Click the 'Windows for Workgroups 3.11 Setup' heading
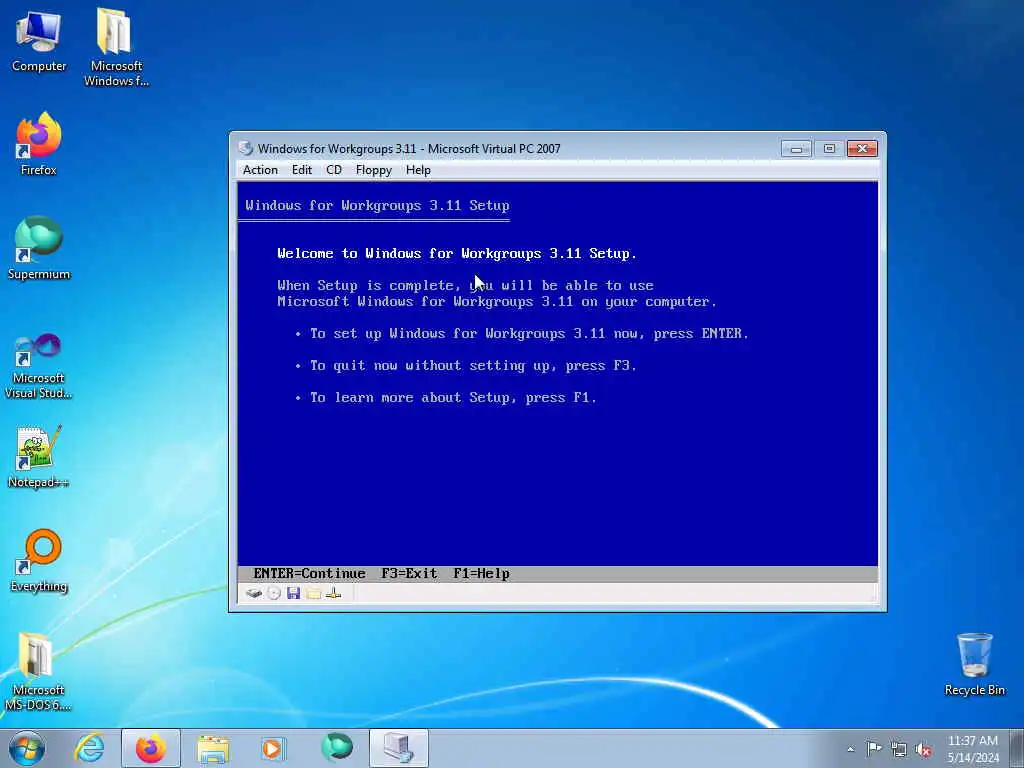 pos(377,205)
